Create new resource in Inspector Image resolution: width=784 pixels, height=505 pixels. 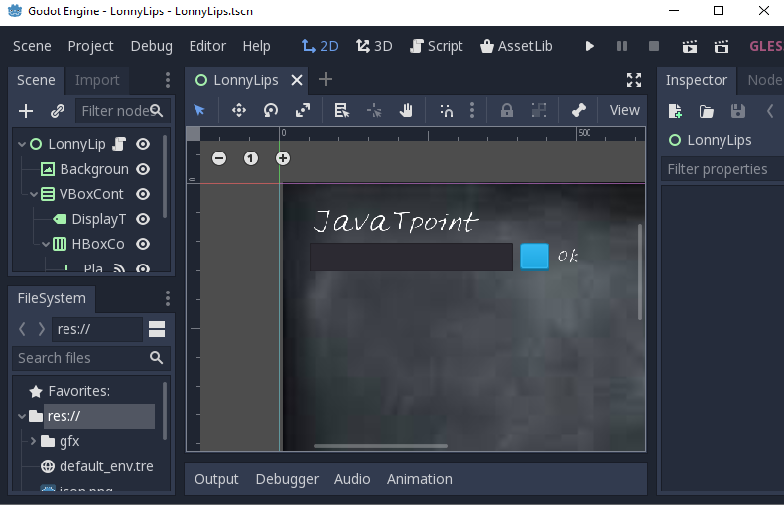pyautogui.click(x=675, y=111)
